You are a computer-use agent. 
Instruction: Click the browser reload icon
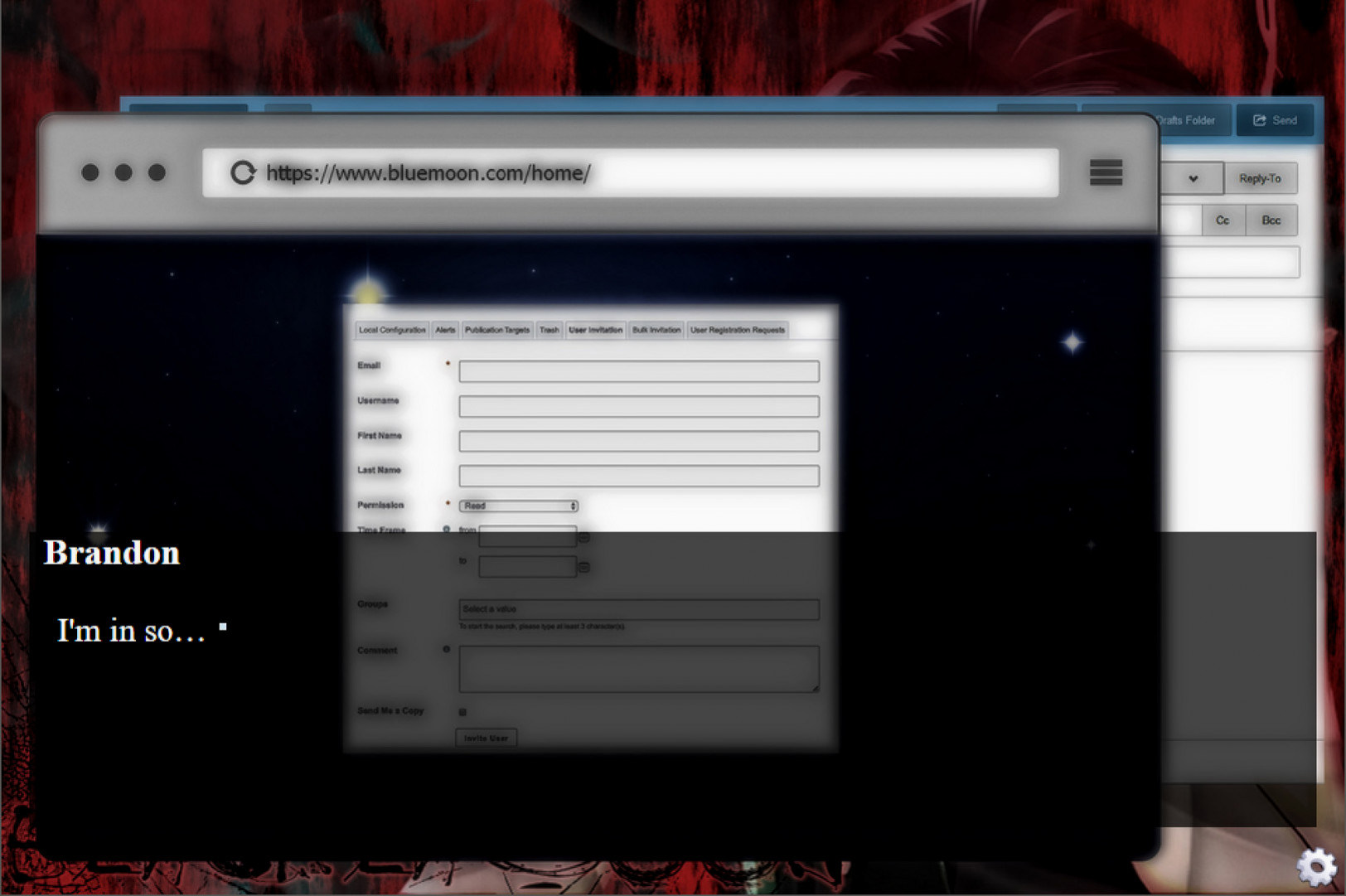[243, 172]
